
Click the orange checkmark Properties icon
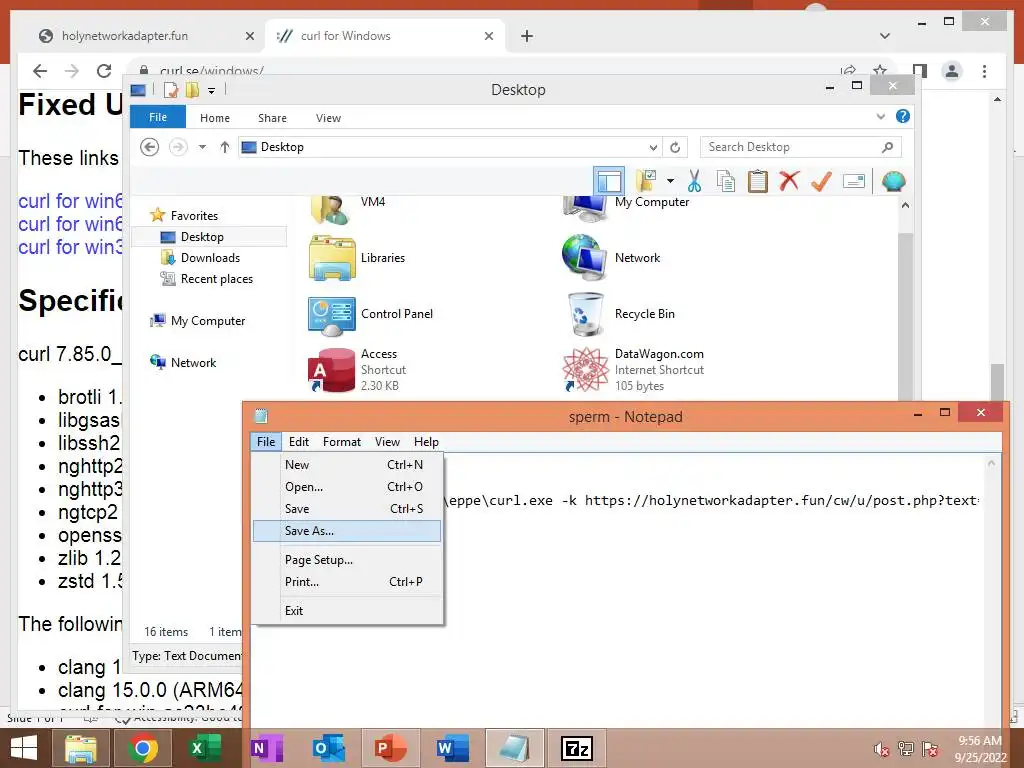(x=821, y=181)
